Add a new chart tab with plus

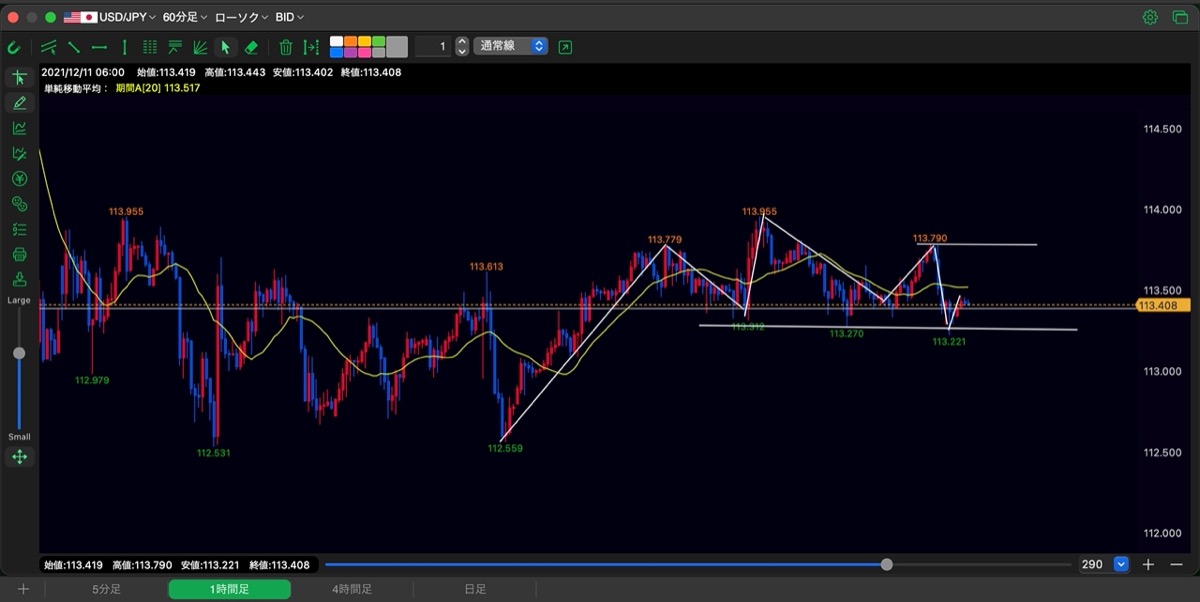coord(23,590)
